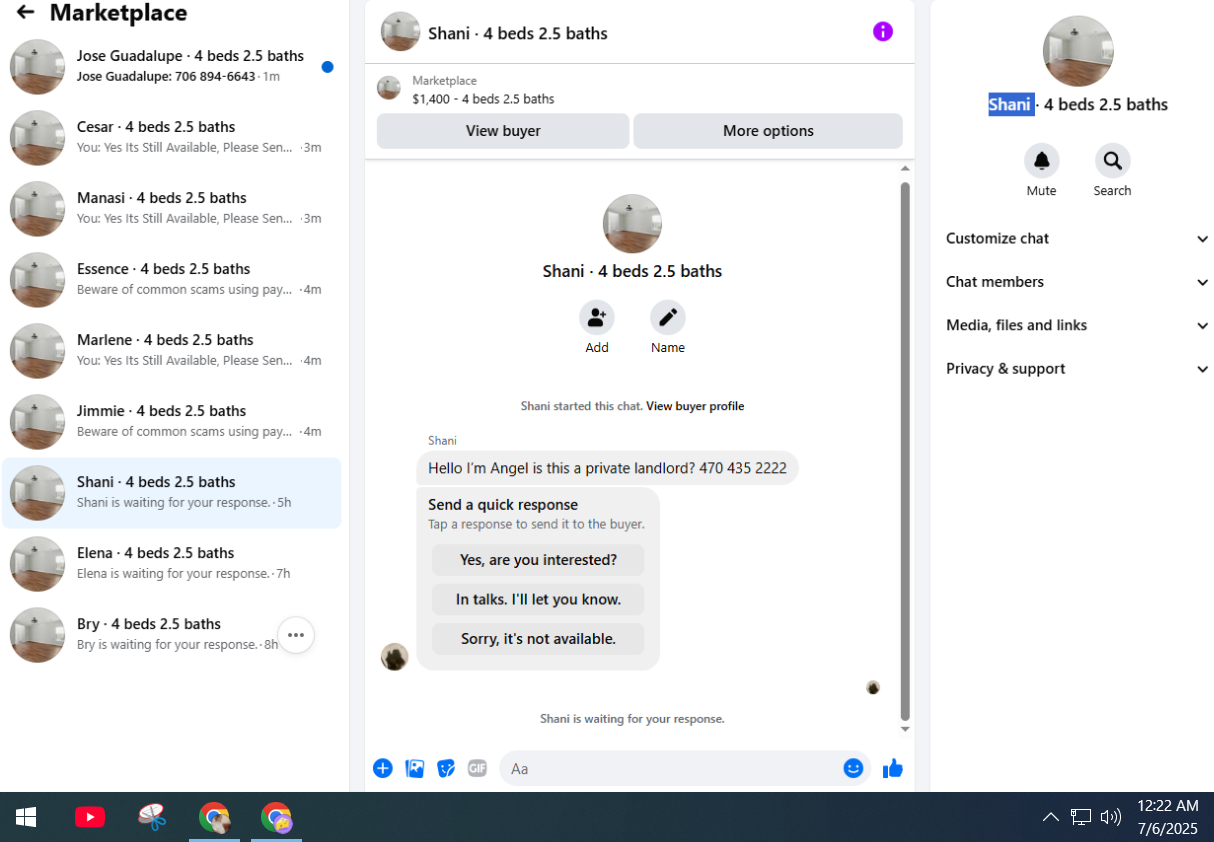Click 'Shani is waiting for your response.' text in chat
The height and width of the screenshot is (842, 1214).
(x=632, y=719)
